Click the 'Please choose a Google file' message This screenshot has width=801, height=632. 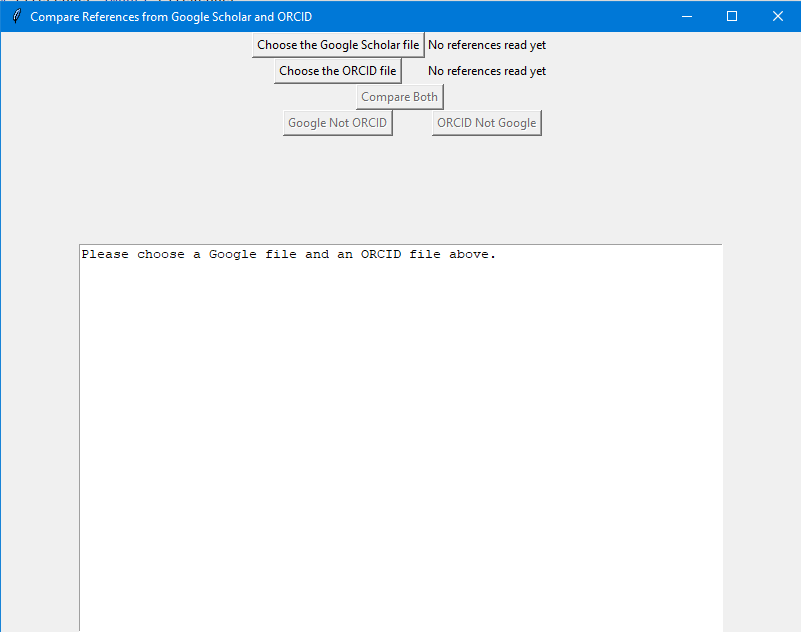coord(289,254)
